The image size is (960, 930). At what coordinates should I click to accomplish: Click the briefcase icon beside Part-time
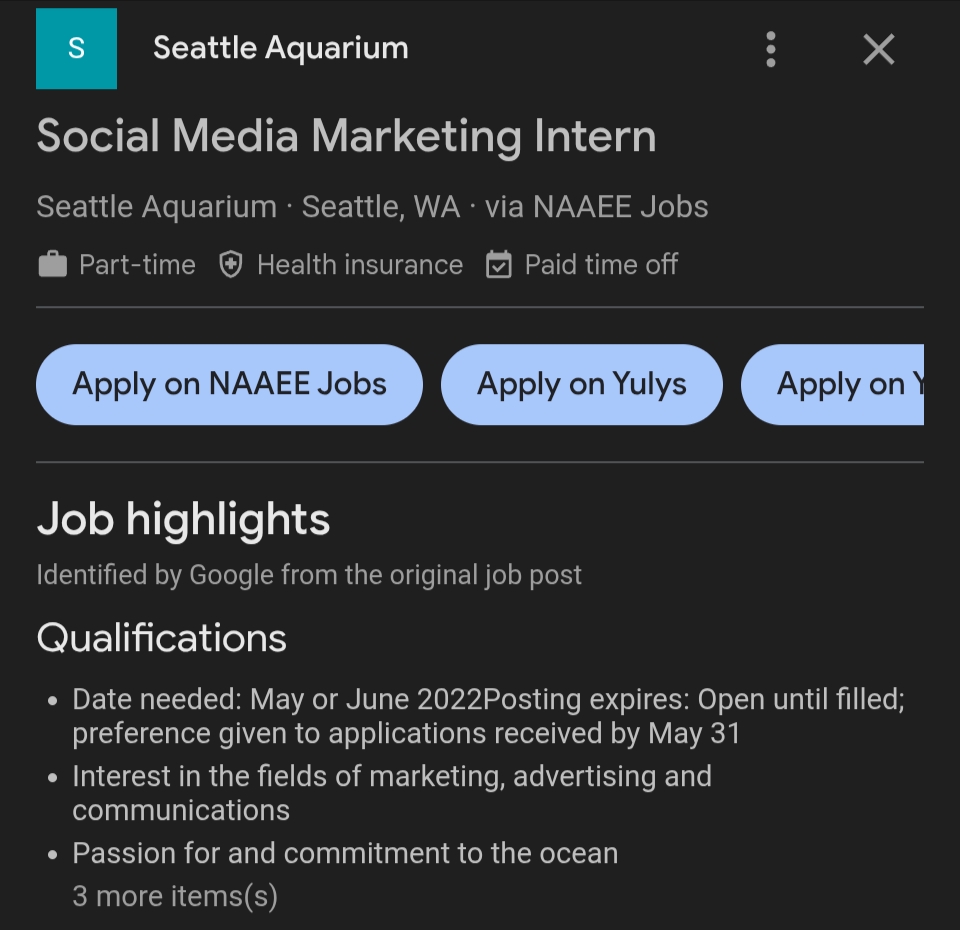[x=52, y=265]
